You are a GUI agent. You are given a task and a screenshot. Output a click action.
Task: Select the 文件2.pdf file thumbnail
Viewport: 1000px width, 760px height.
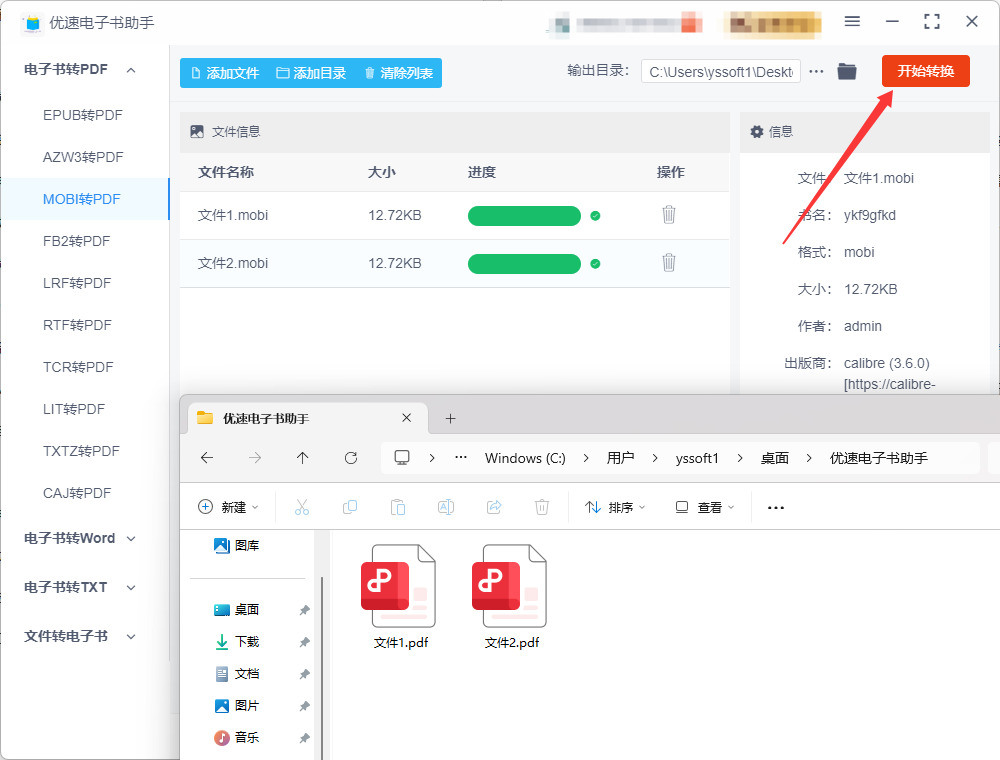[511, 587]
